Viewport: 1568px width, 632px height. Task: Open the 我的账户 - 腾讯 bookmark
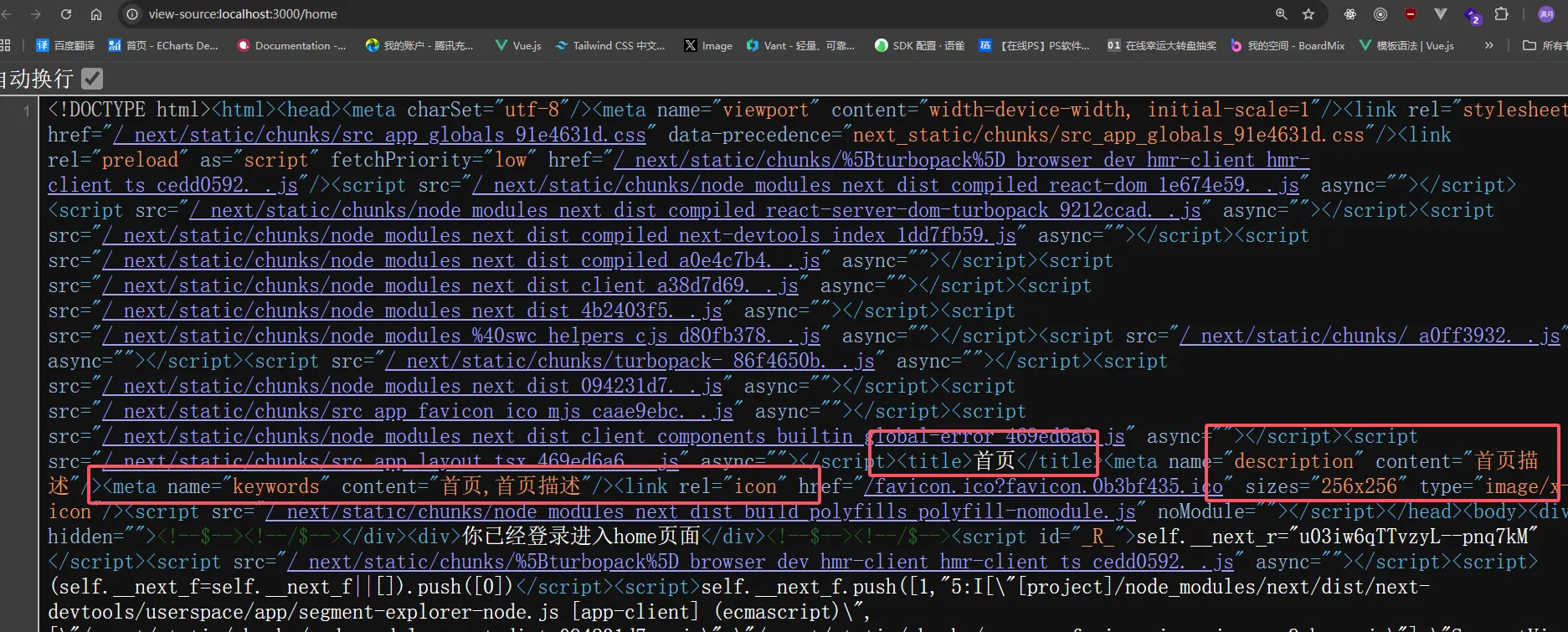419,45
